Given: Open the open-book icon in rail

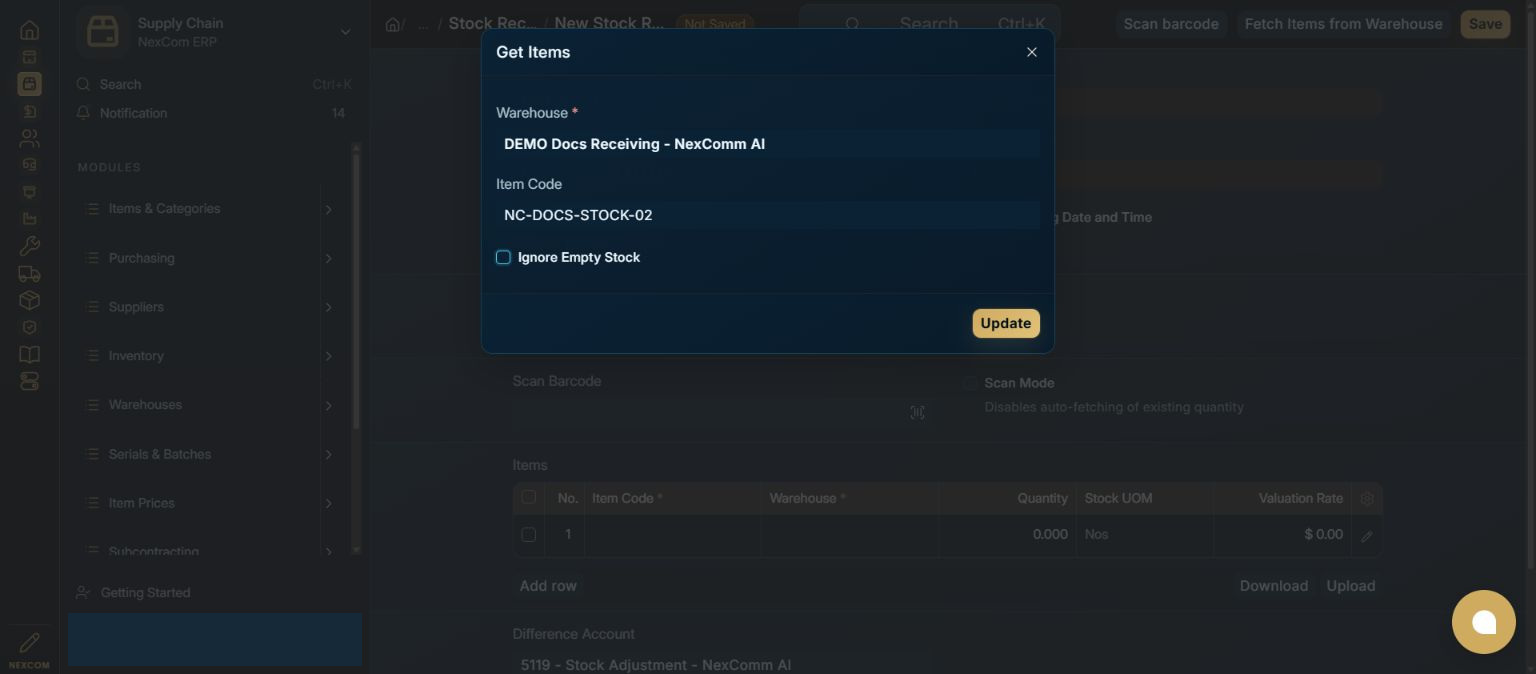Looking at the screenshot, I should (x=29, y=354).
